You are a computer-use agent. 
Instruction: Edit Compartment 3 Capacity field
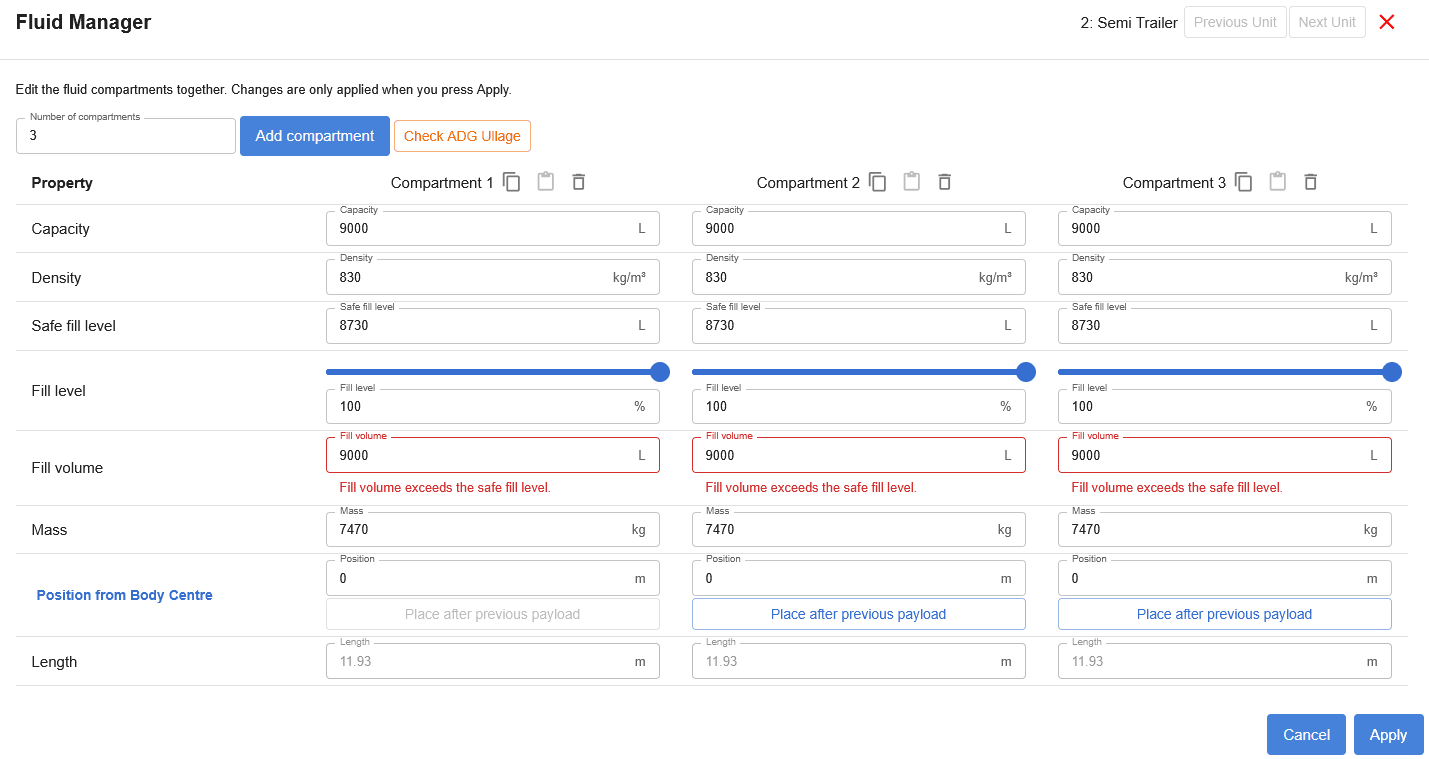pos(1225,228)
